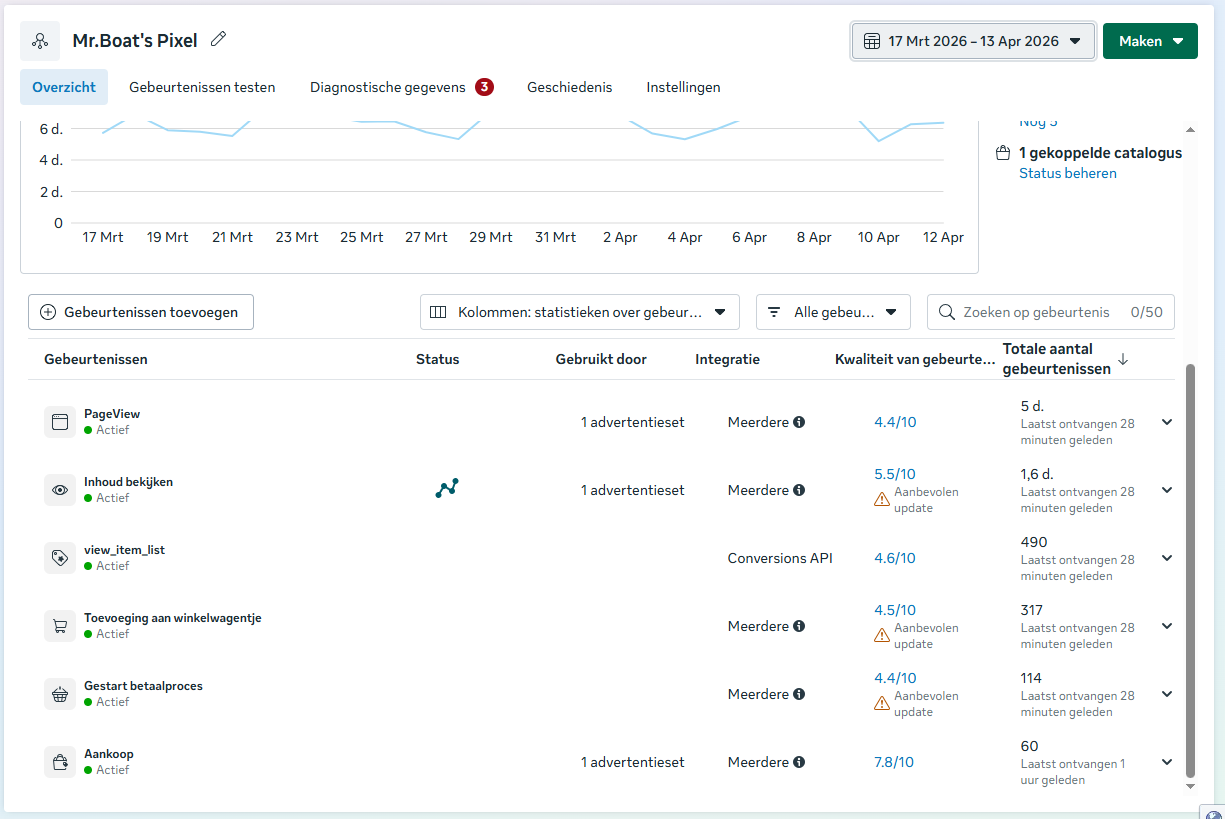Click the warning triangle under the 5.5/10 score
The height and width of the screenshot is (819, 1225).
(882, 499)
